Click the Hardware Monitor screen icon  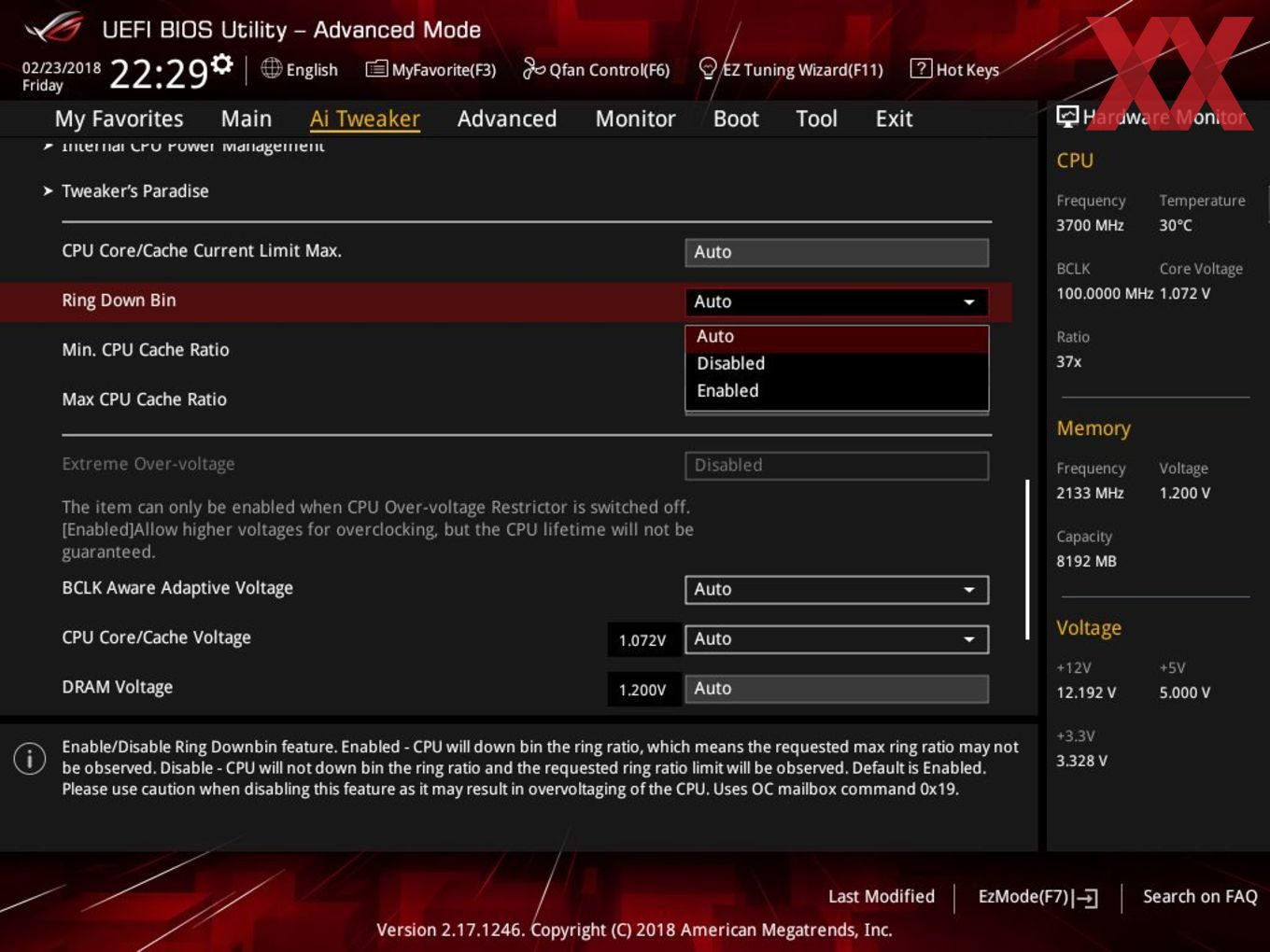click(1067, 116)
